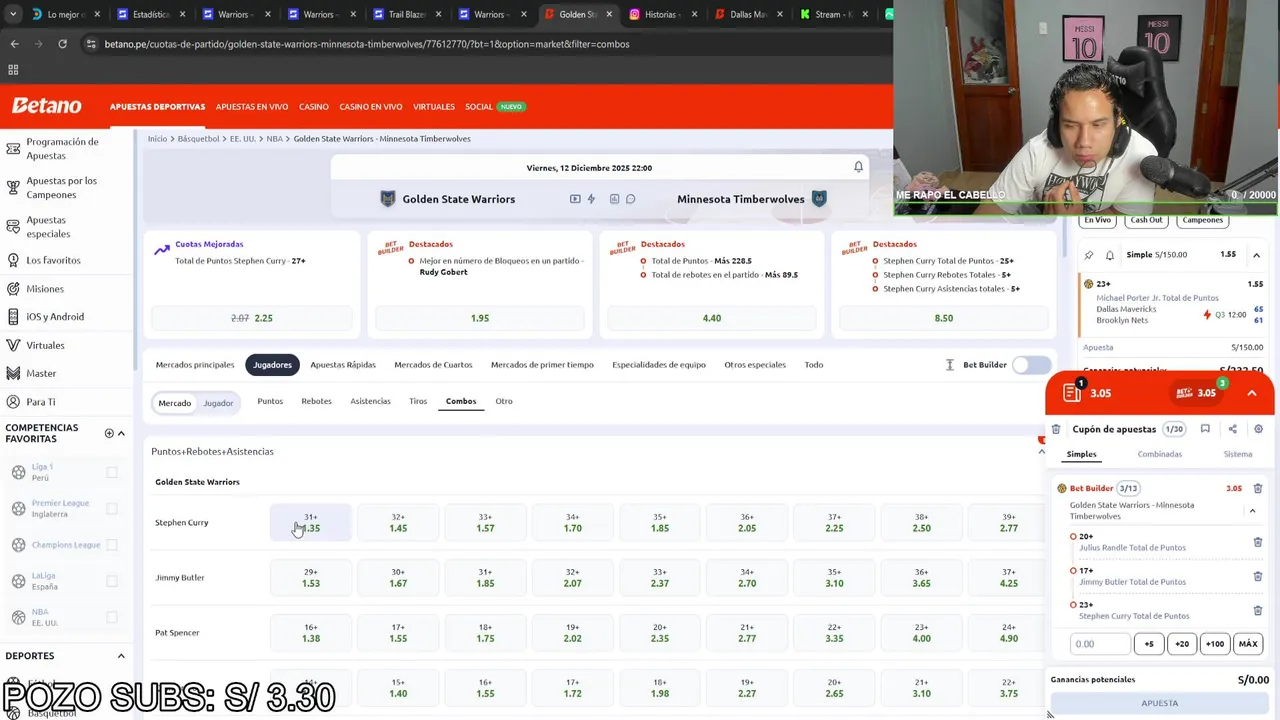Viewport: 1280px width, 720px height.
Task: Add a favorite competition with the plus icon
Action: tap(109, 433)
